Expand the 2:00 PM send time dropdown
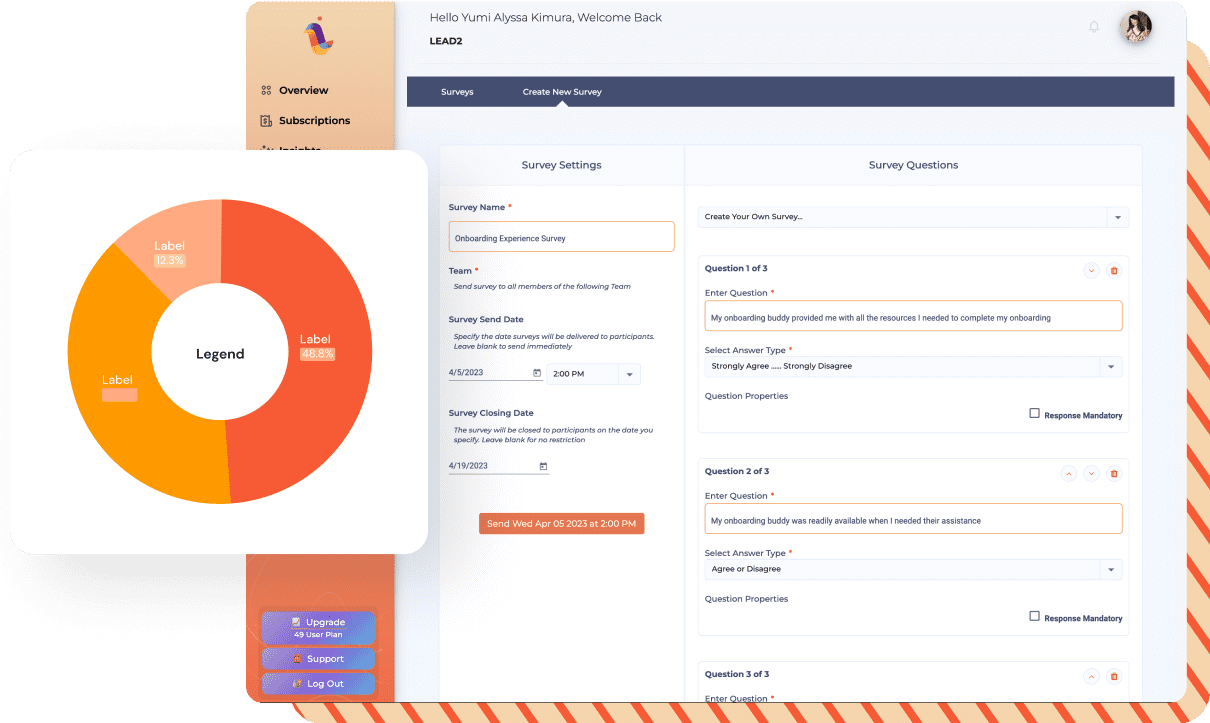1210x723 pixels. tap(629, 374)
